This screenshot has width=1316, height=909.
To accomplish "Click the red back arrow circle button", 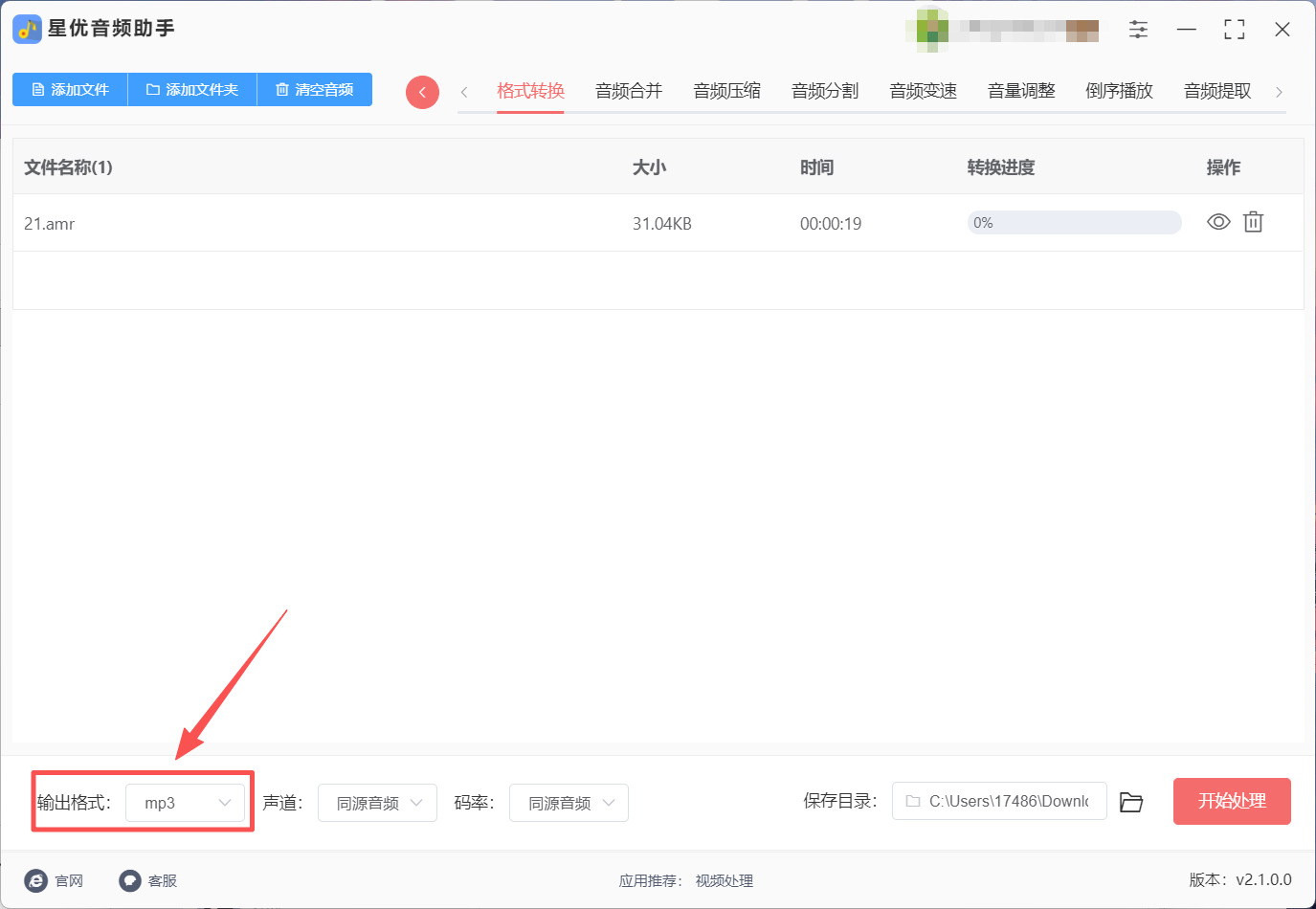I will [x=422, y=92].
